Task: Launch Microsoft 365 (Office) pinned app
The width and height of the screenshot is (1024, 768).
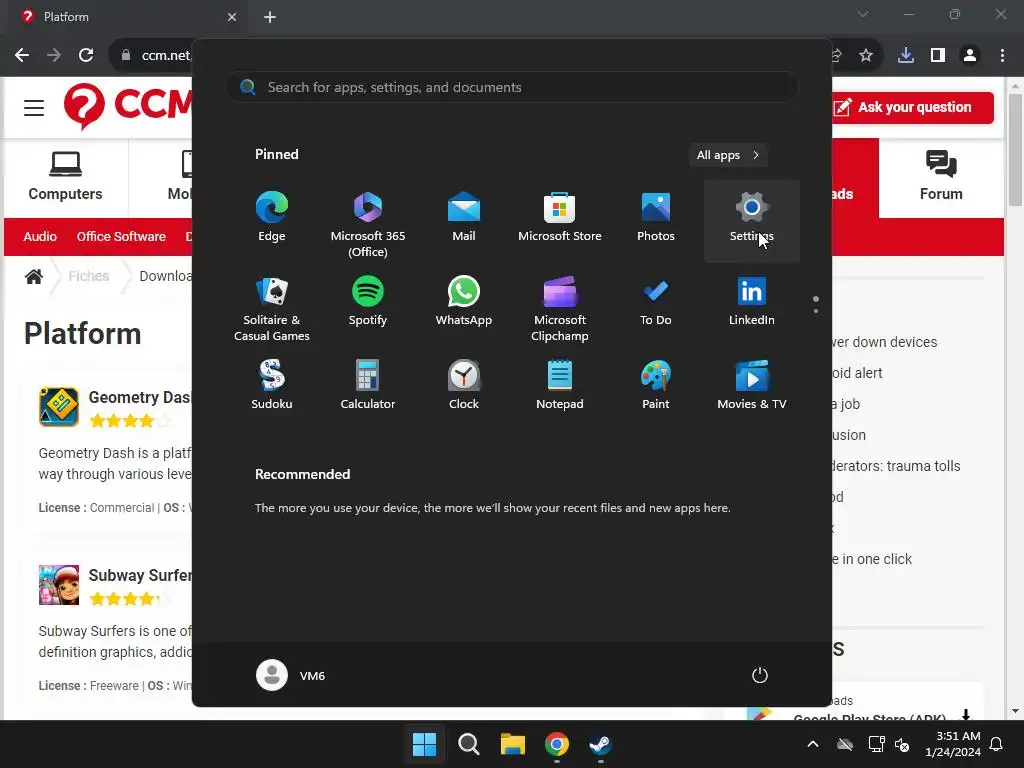Action: click(x=368, y=224)
